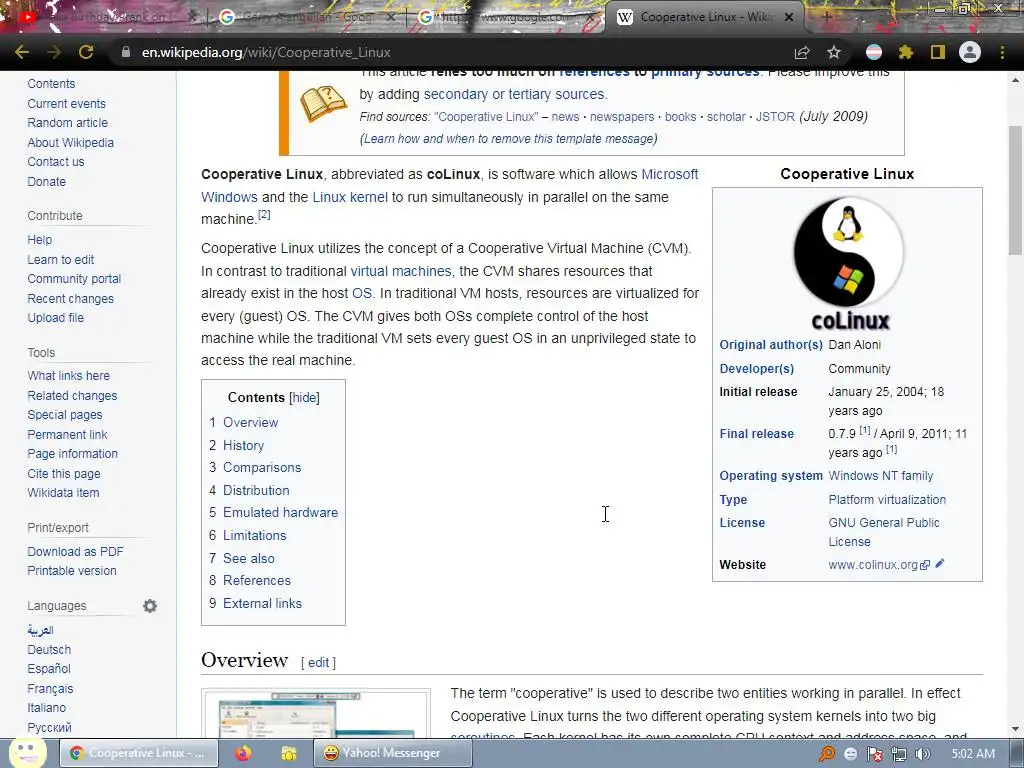Click the address bar URL
This screenshot has width=1024, height=768.
tap(266, 52)
